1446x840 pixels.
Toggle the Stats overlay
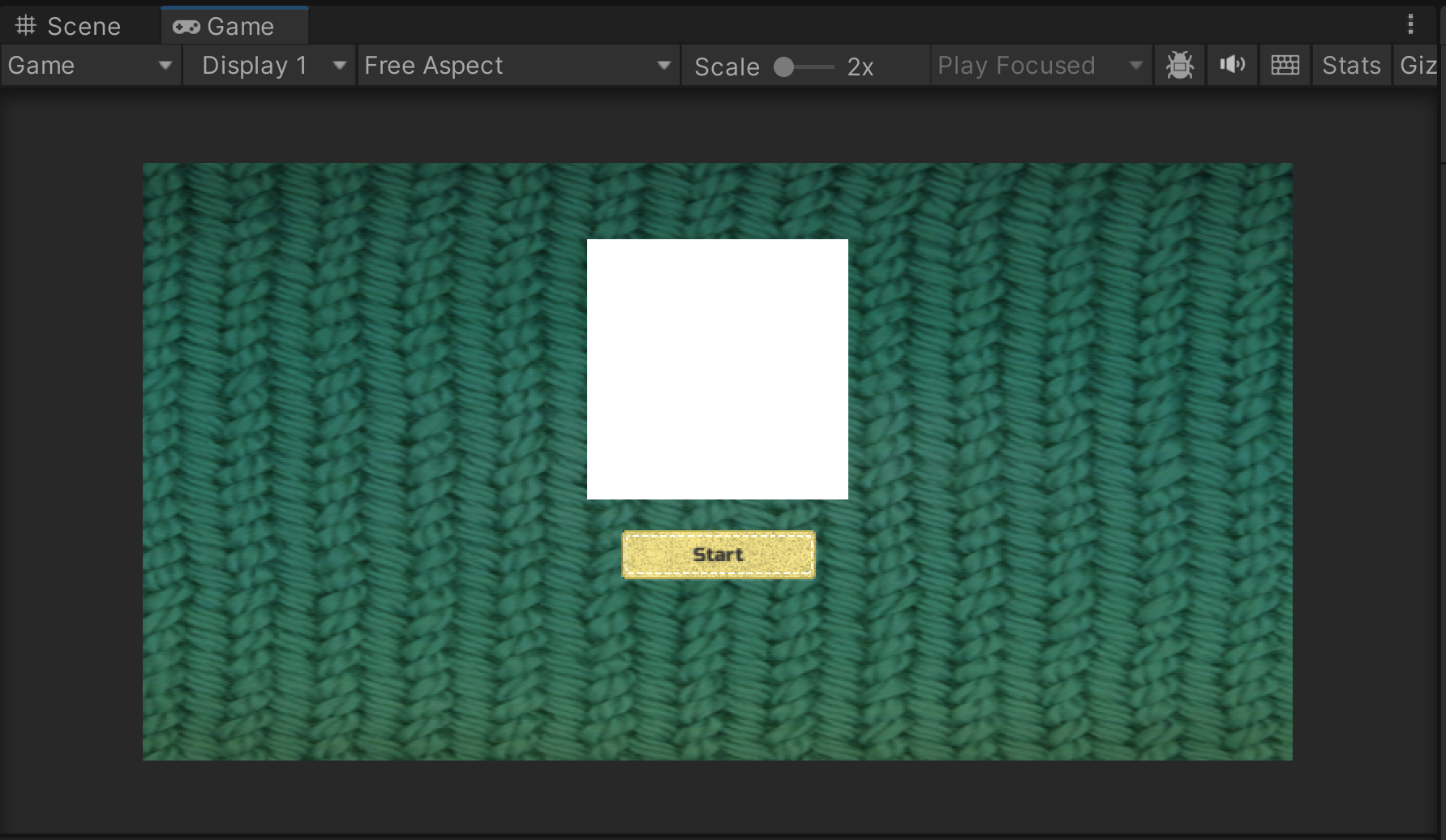coord(1350,66)
